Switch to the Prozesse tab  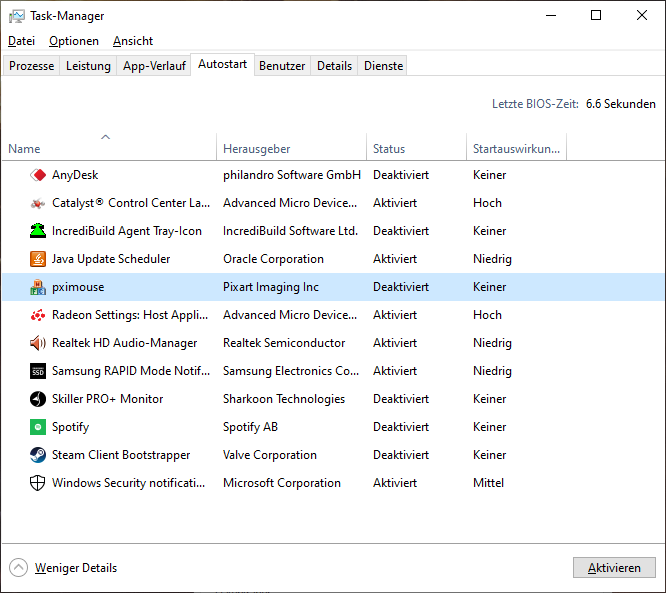click(31, 66)
